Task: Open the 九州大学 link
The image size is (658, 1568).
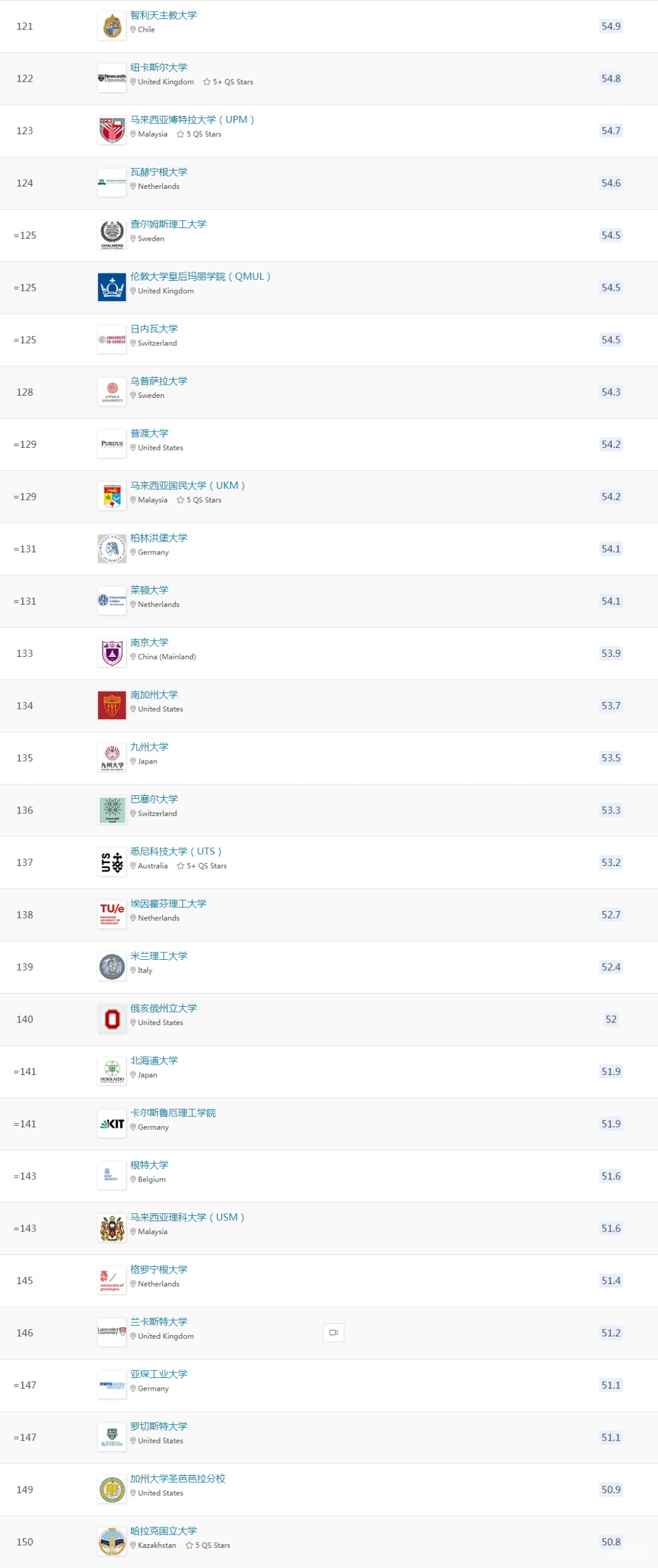Action: click(x=149, y=747)
